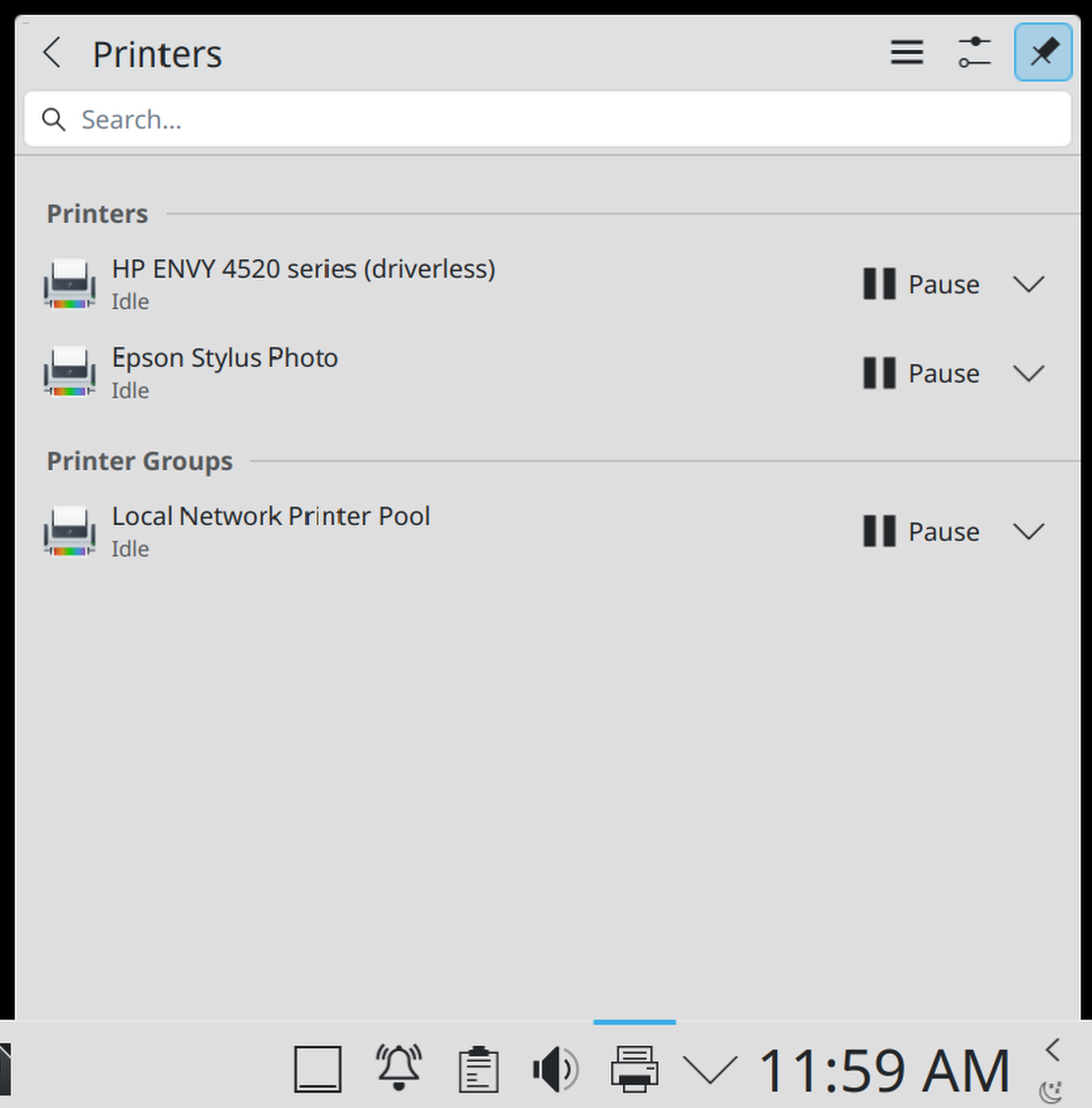The height and width of the screenshot is (1108, 1092).
Task: Pause the Epson Stylus Photo printer
Action: point(921,374)
